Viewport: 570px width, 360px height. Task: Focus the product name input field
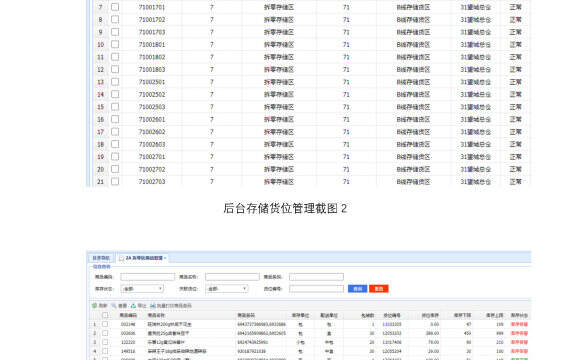click(x=232, y=277)
